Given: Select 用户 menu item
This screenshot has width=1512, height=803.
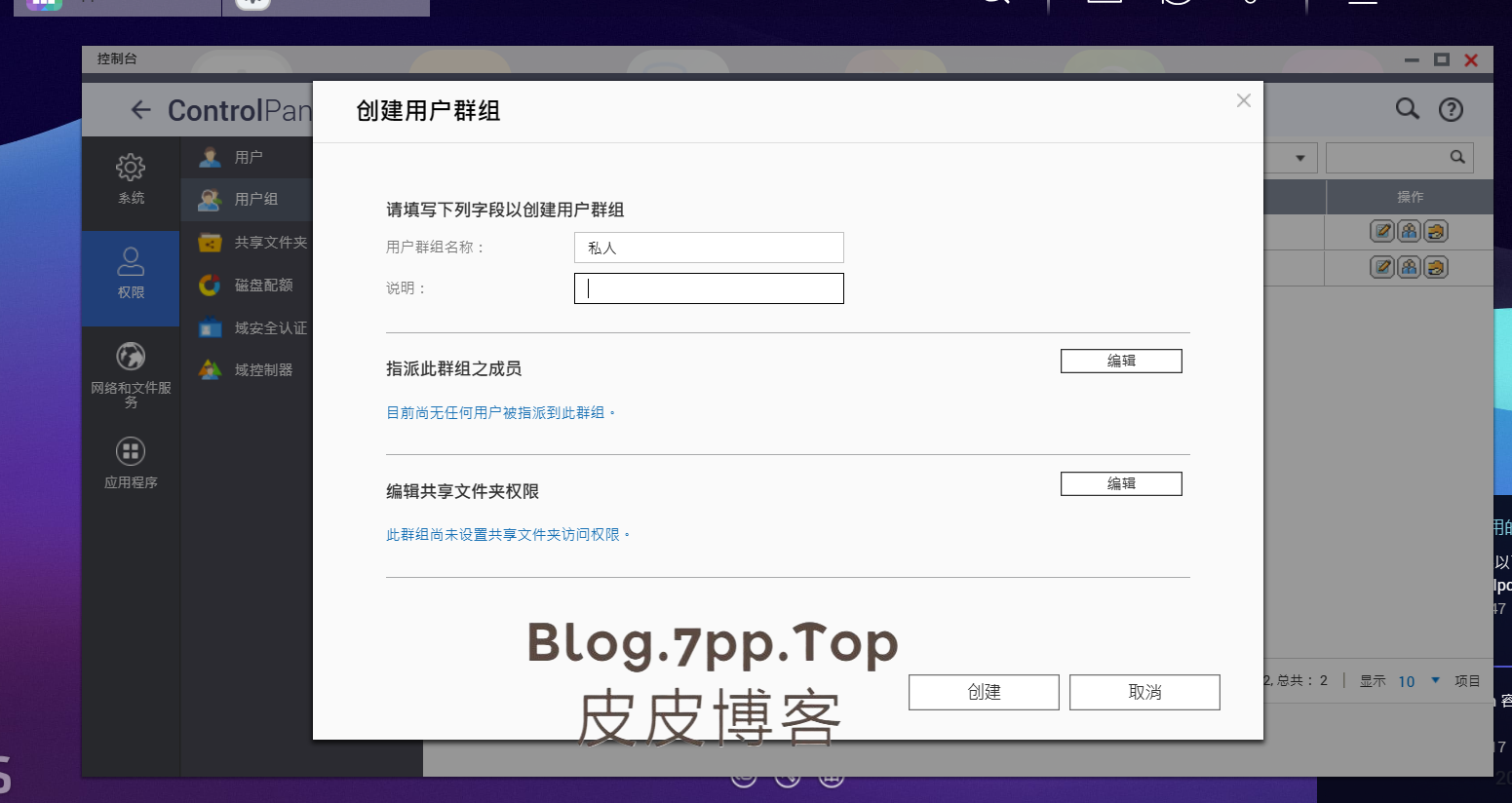Looking at the screenshot, I should [x=248, y=157].
